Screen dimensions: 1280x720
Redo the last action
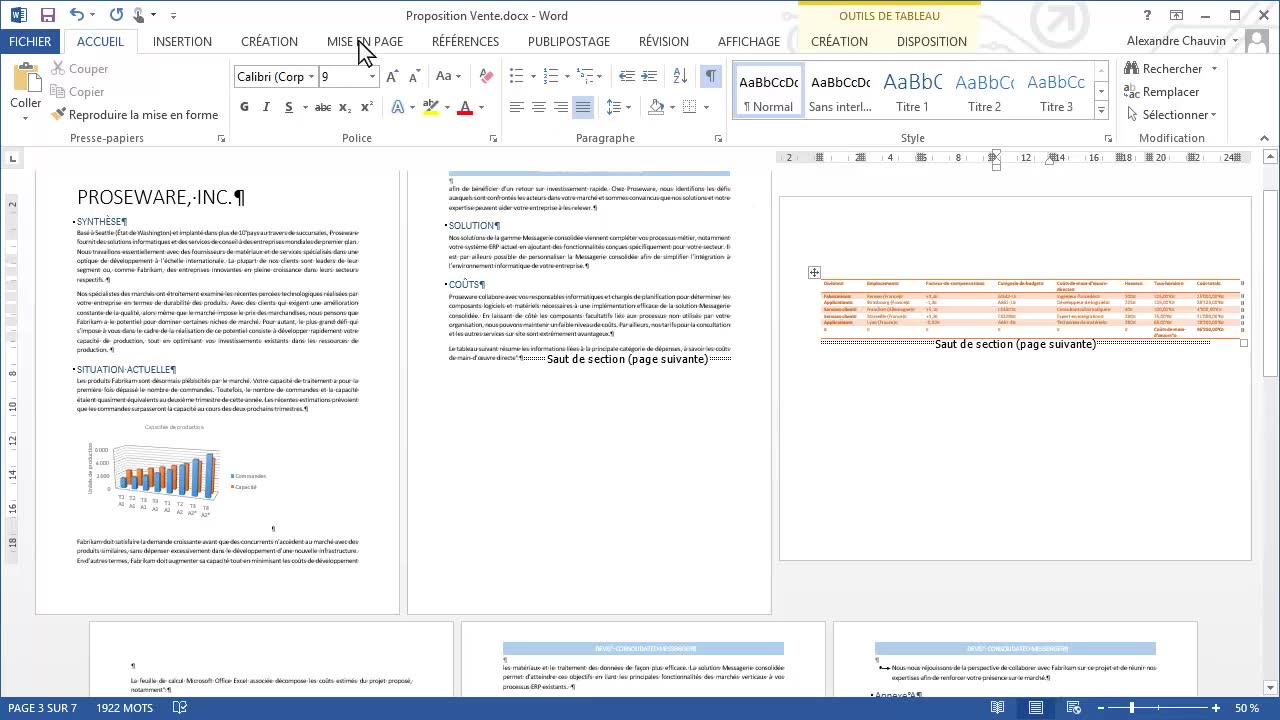(x=116, y=15)
